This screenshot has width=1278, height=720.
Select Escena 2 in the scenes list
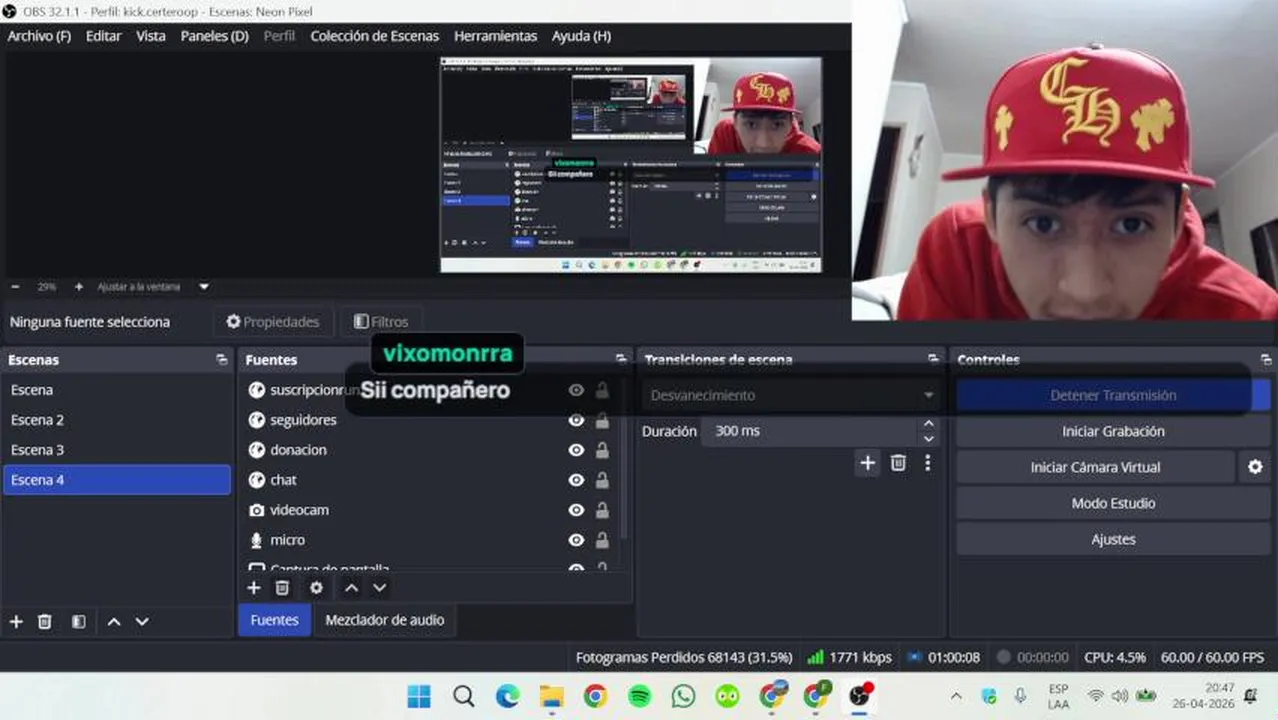[x=117, y=420]
